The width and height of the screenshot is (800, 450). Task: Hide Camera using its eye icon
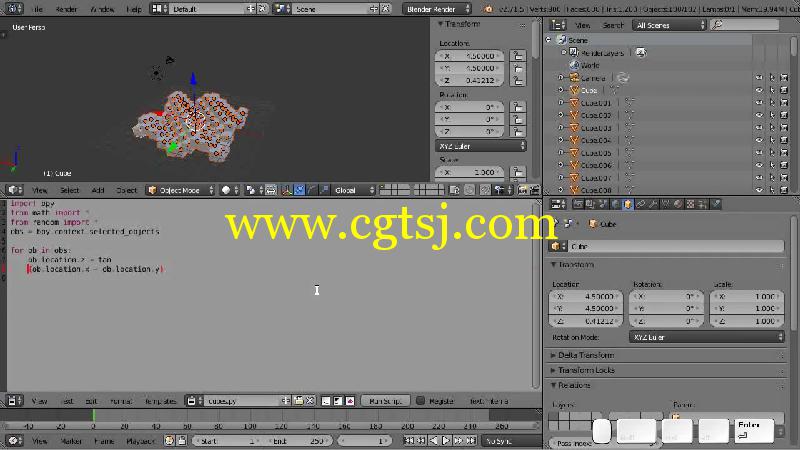[759, 78]
